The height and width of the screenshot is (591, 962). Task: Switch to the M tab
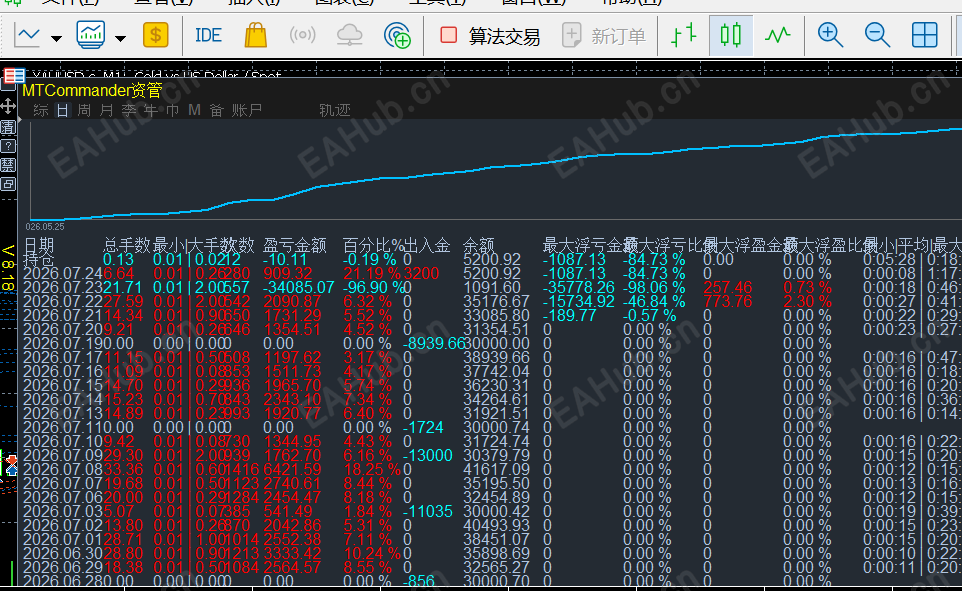194,110
